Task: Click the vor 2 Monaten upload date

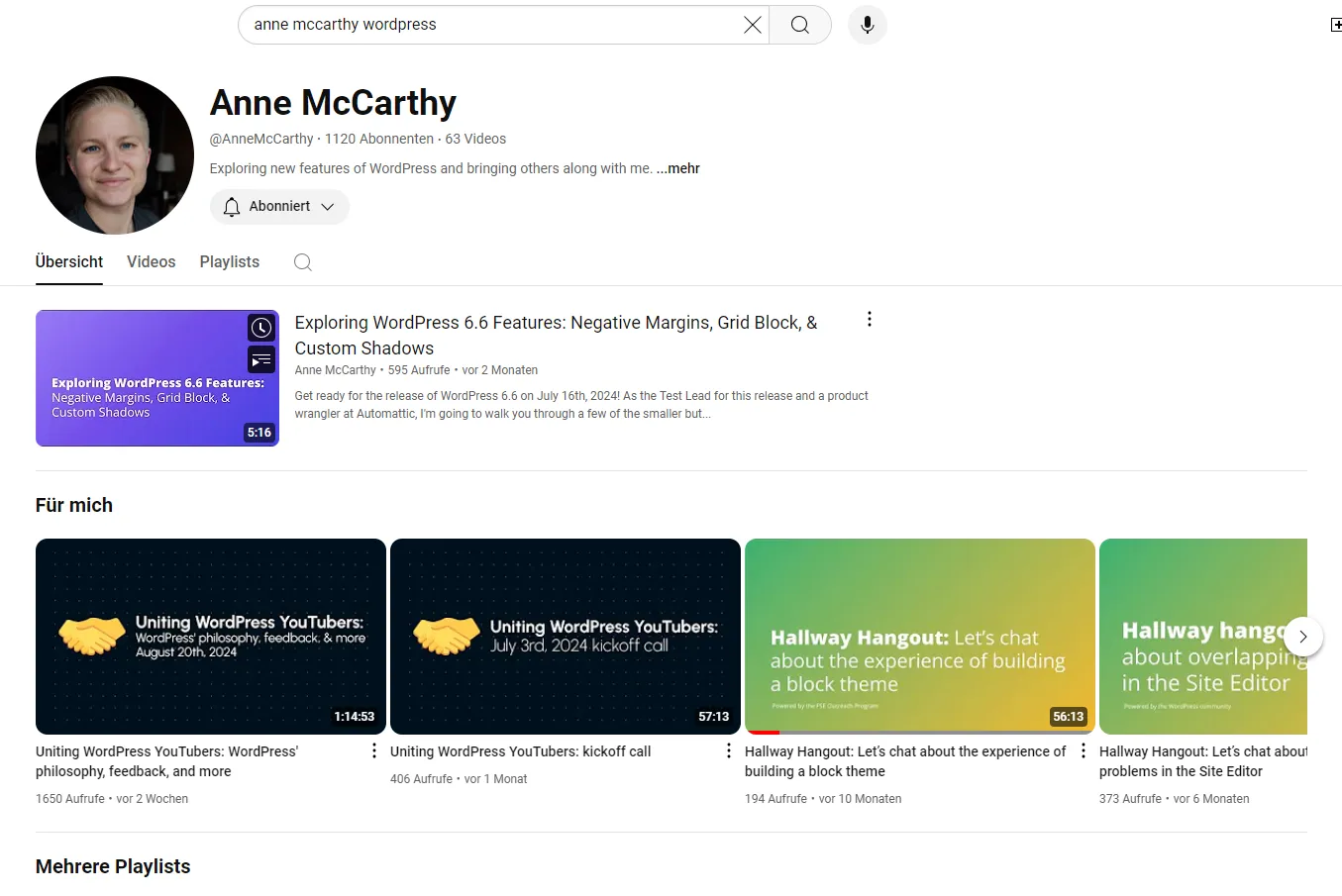Action: click(500, 370)
